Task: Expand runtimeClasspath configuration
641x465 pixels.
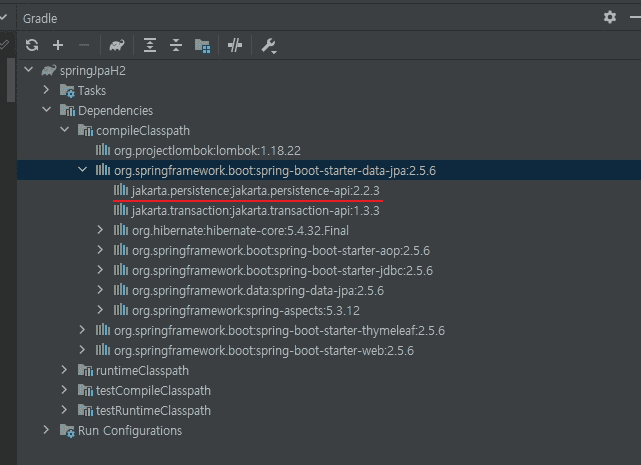Action: 64,370
